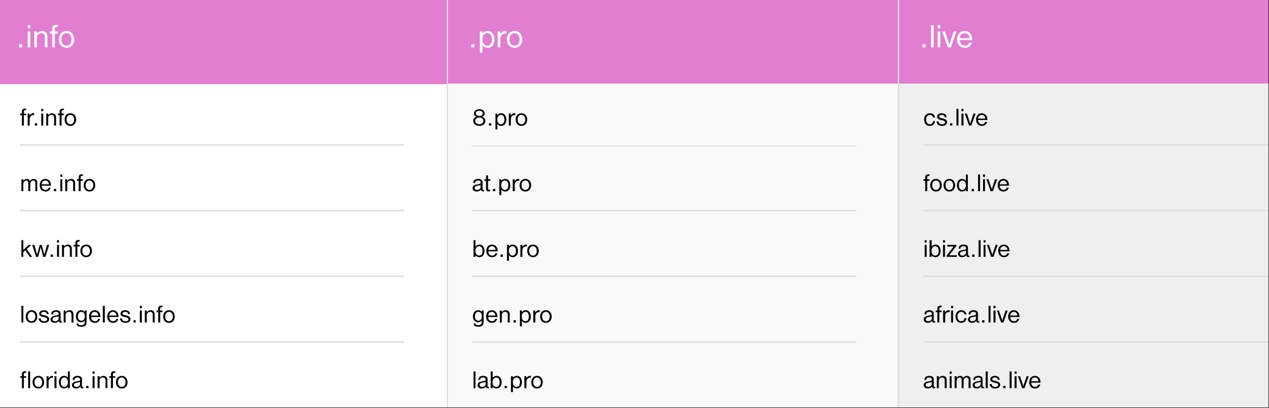Click the me.info domain entry
The height and width of the screenshot is (408, 1269).
coord(58,184)
